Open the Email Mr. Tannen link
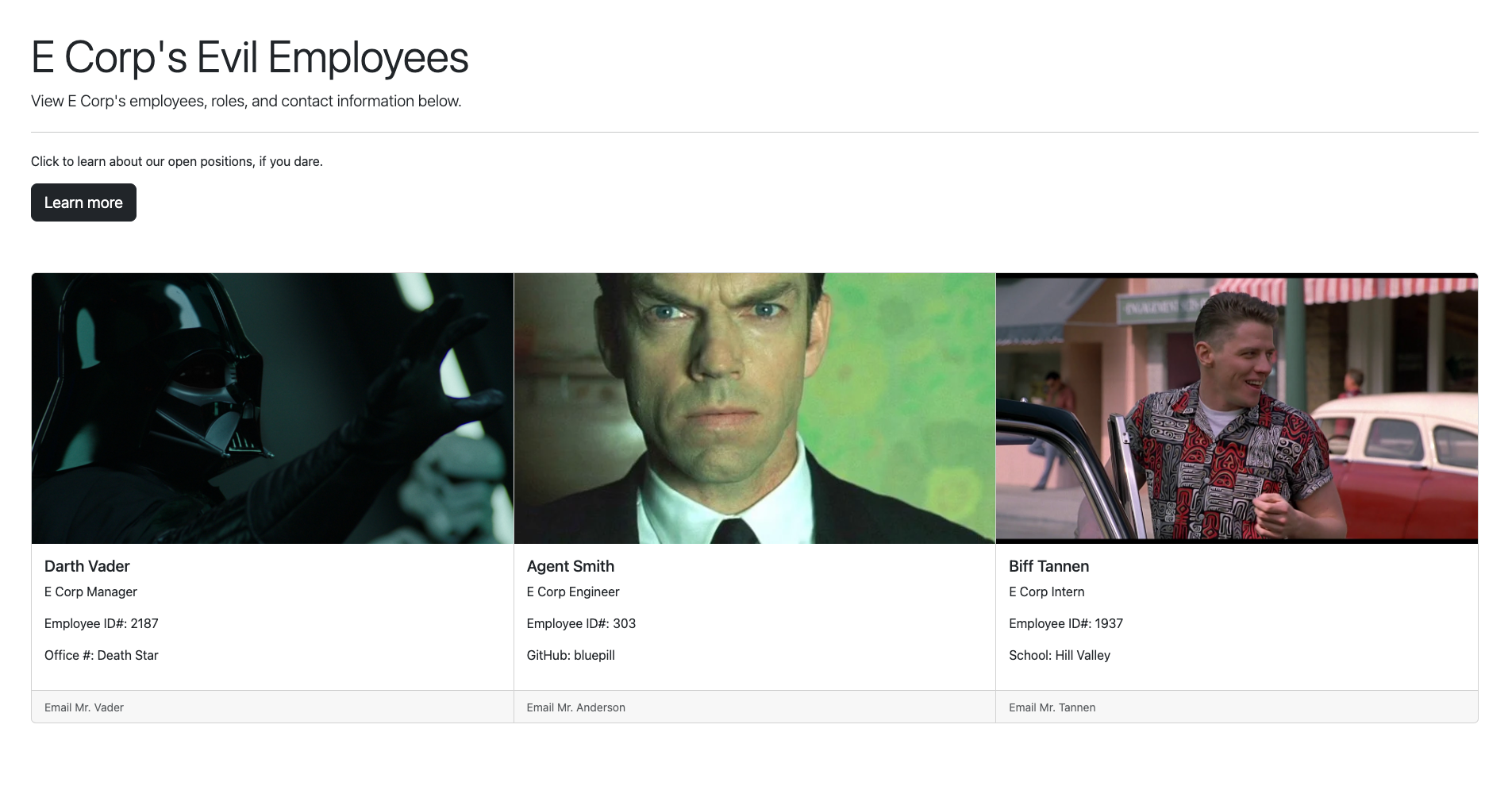This screenshot has width=1512, height=790. click(1052, 707)
